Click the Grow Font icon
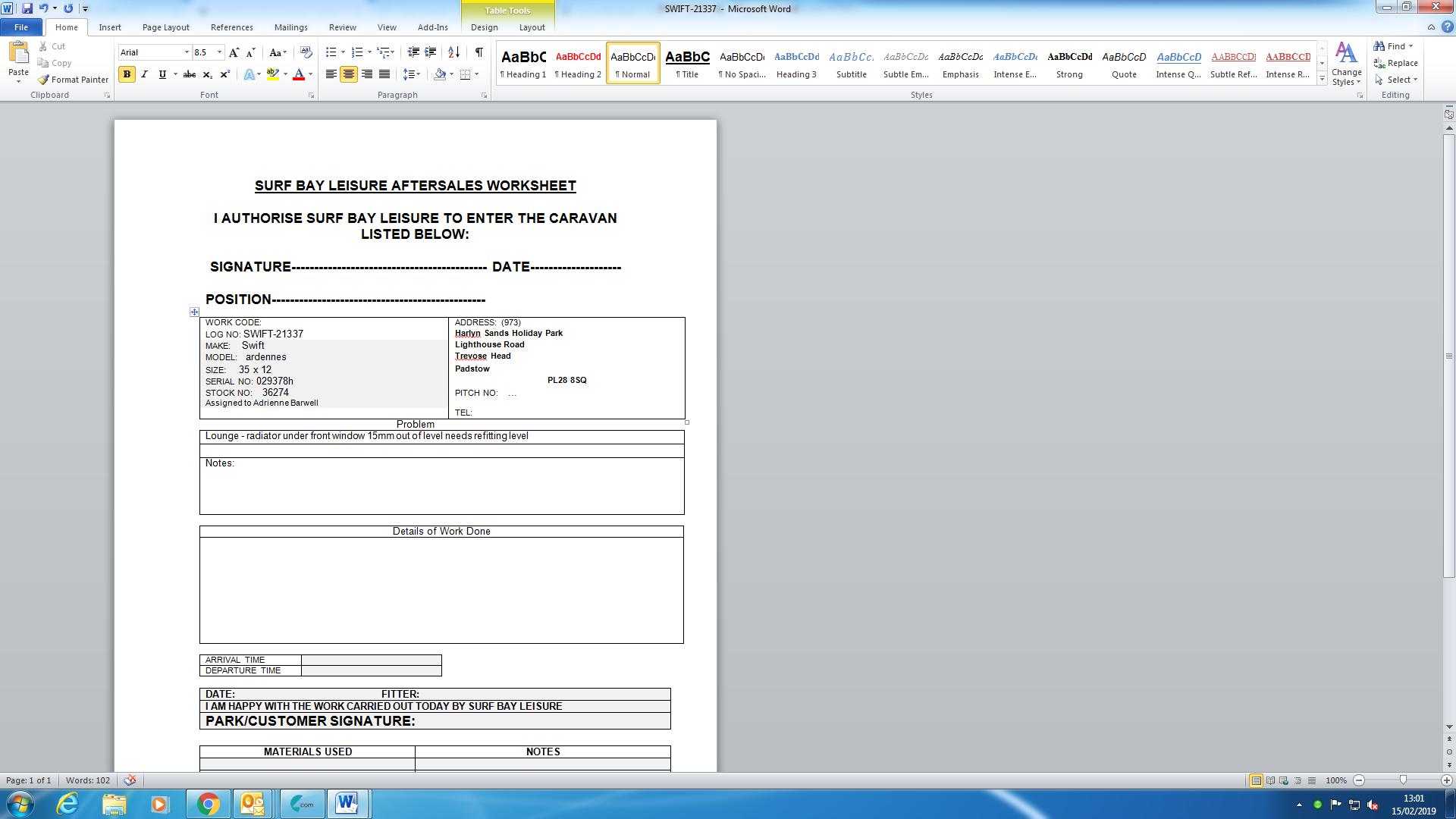Image resolution: width=1456 pixels, height=819 pixels. click(234, 52)
